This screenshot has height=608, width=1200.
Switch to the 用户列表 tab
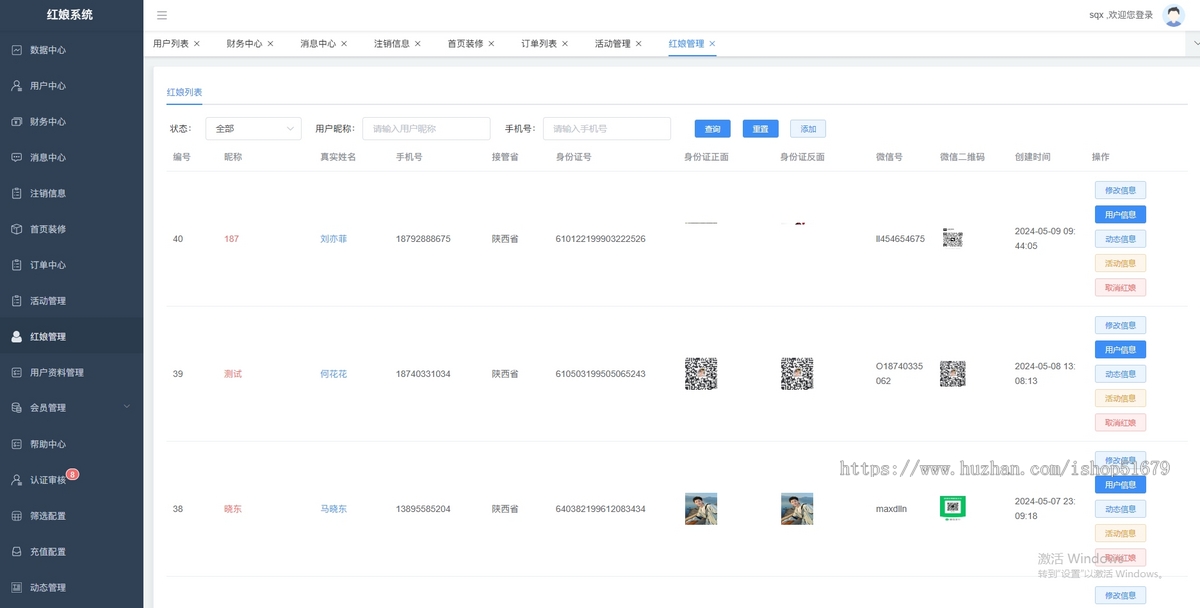click(170, 44)
